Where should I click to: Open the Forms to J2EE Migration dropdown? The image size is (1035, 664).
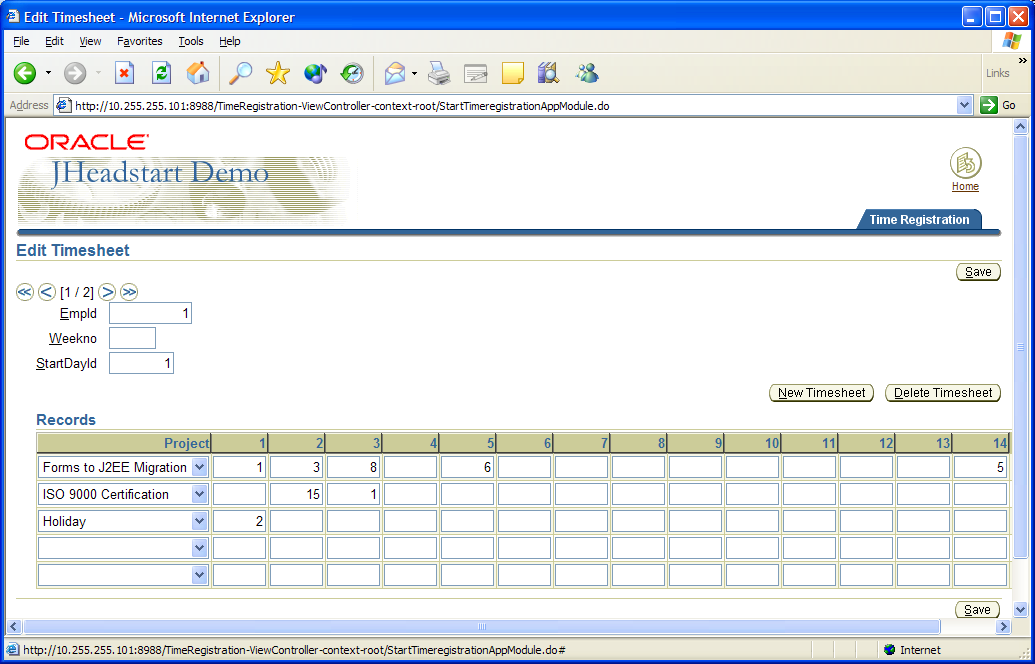[199, 467]
